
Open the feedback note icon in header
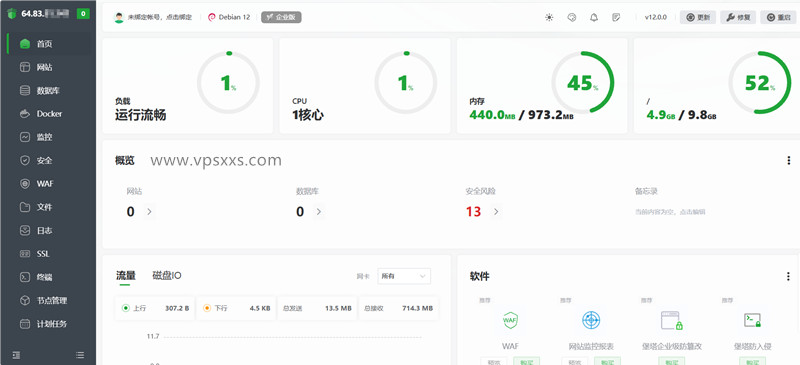click(616, 17)
